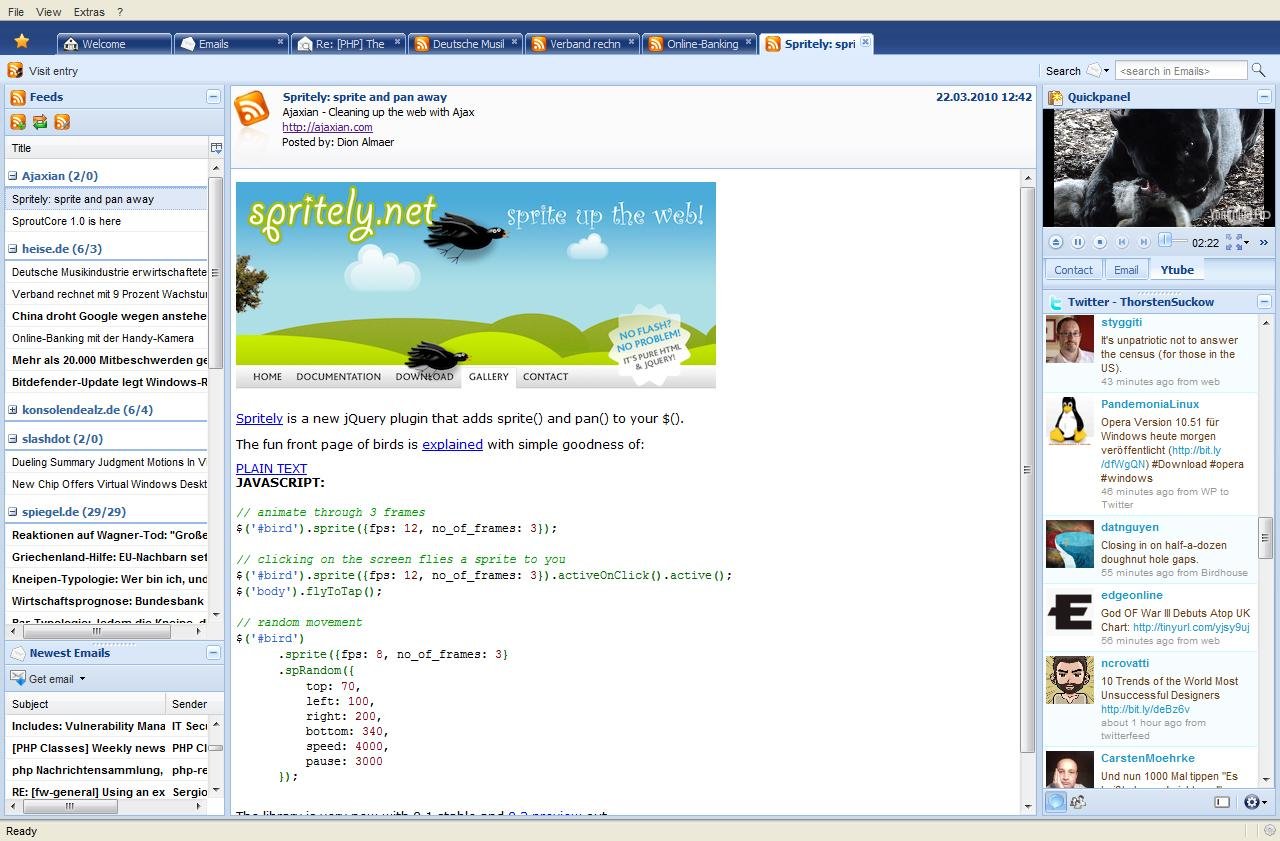Viewport: 1280px width, 841px height.
Task: Open the Extras menu
Action: 88,11
